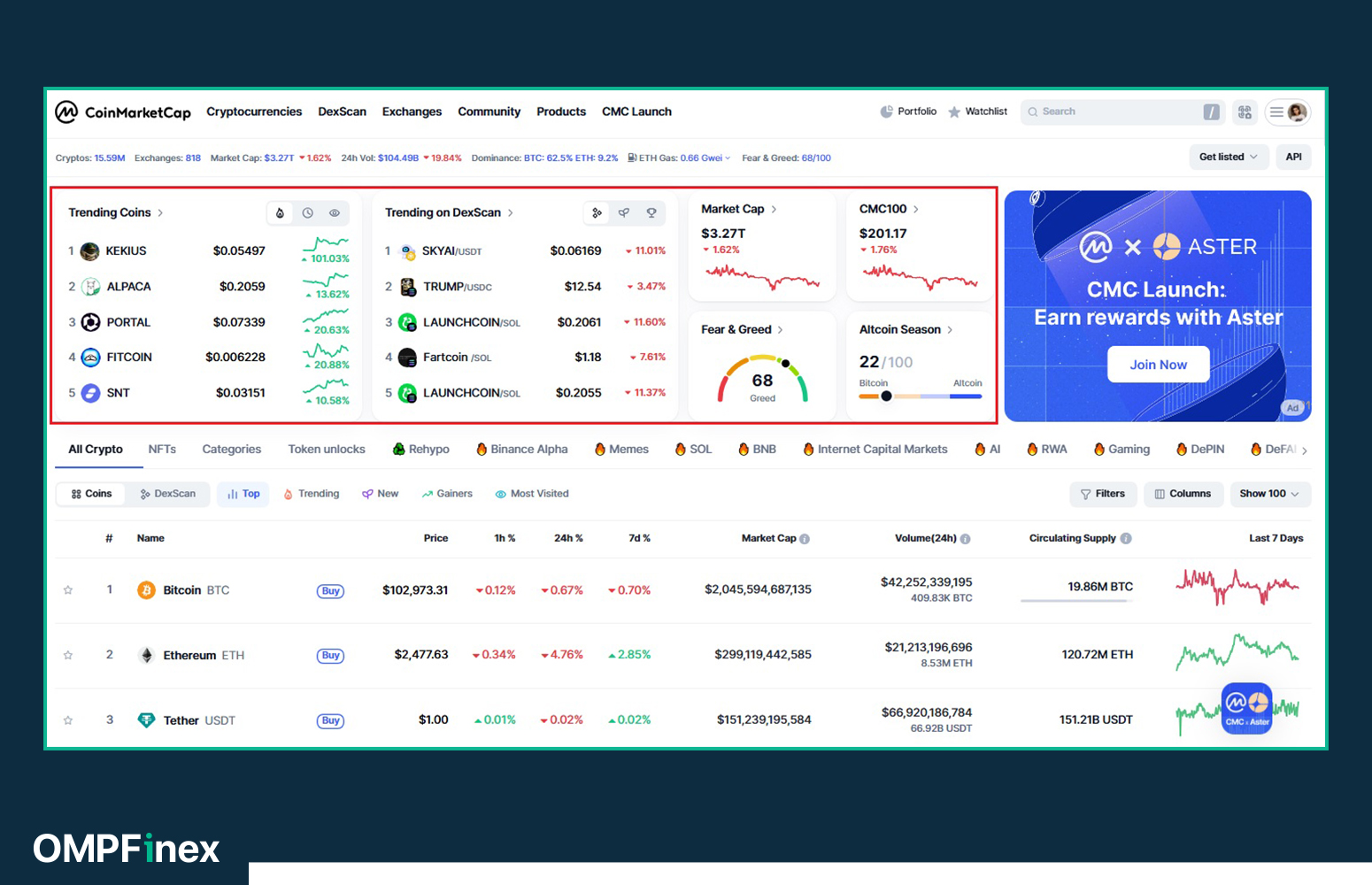This screenshot has width=1372, height=885.
Task: Click the KEKIUS coin icon
Action: 90,251
